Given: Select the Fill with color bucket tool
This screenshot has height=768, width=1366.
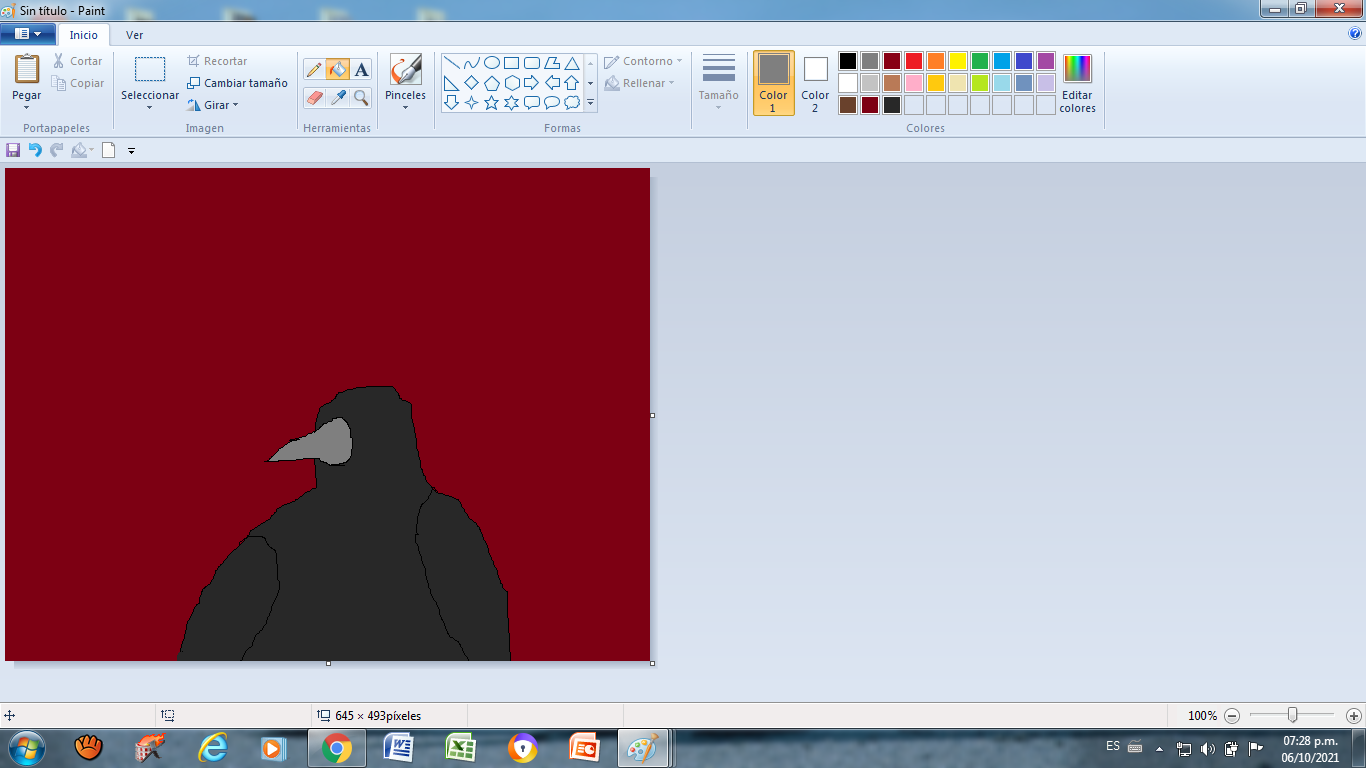Looking at the screenshot, I should coord(338,69).
